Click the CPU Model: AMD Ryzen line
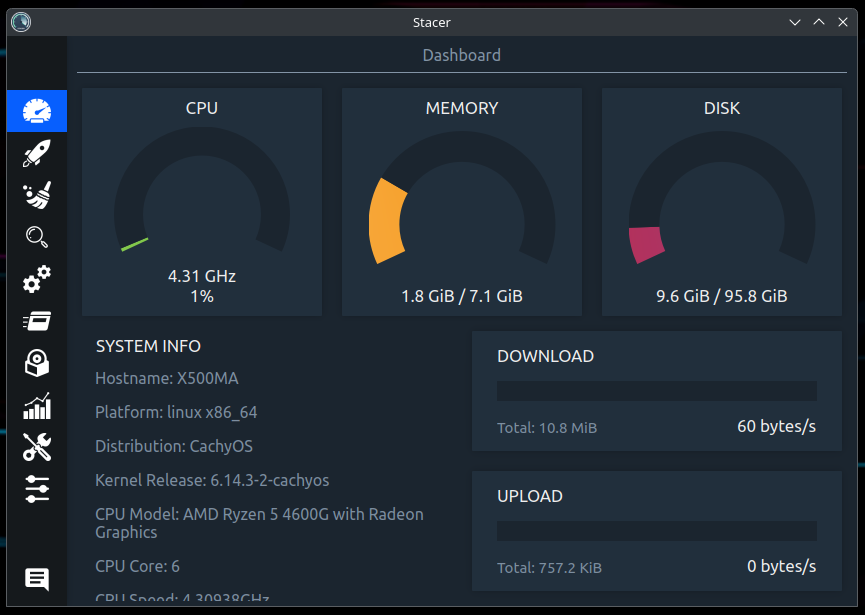 pos(259,523)
